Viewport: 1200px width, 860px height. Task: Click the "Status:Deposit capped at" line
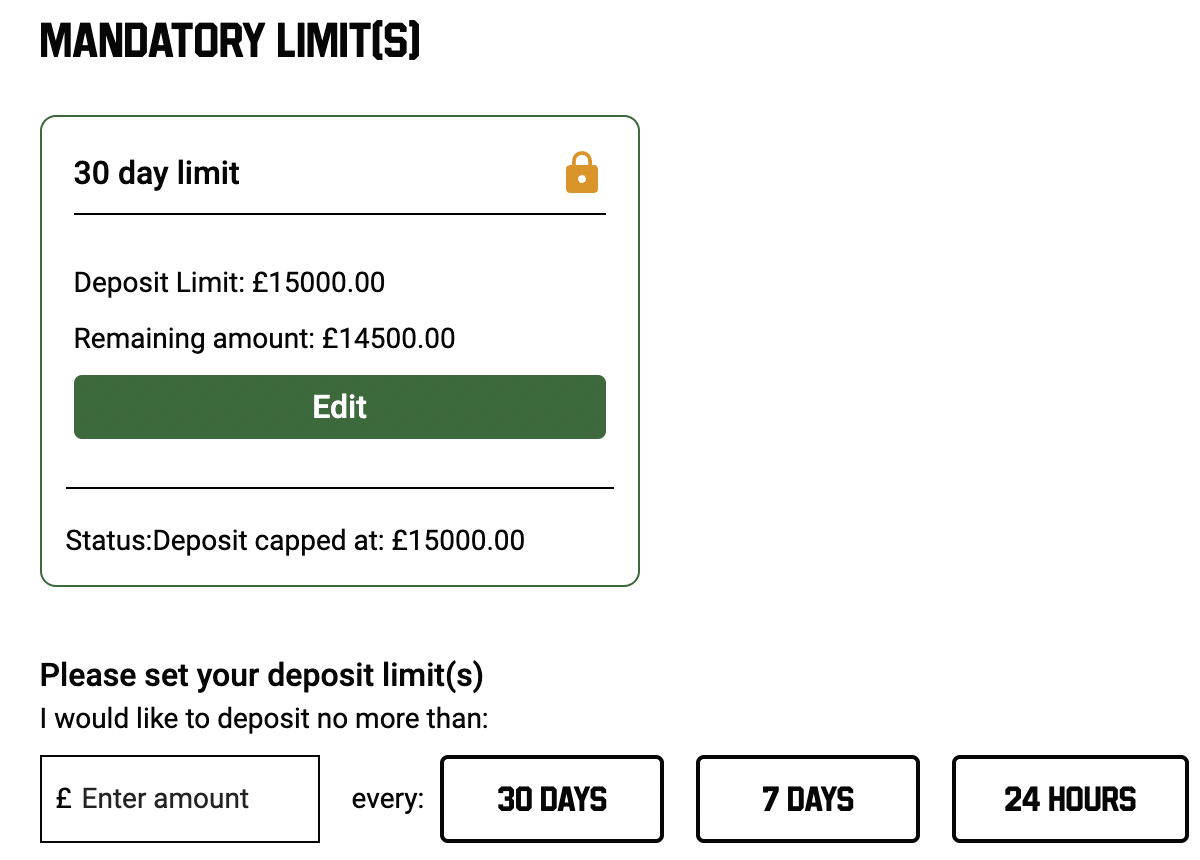click(295, 541)
